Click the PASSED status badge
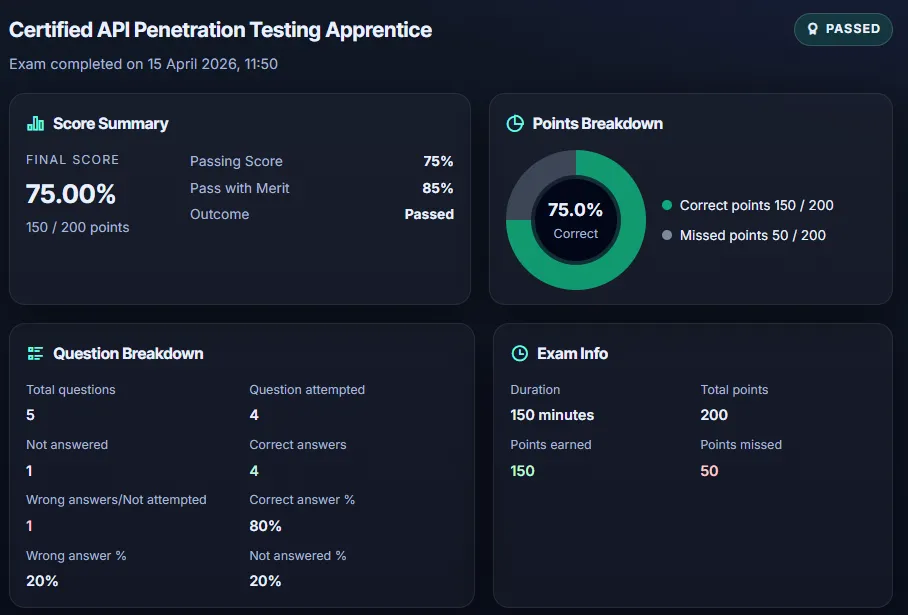This screenshot has width=908, height=615. coord(842,29)
